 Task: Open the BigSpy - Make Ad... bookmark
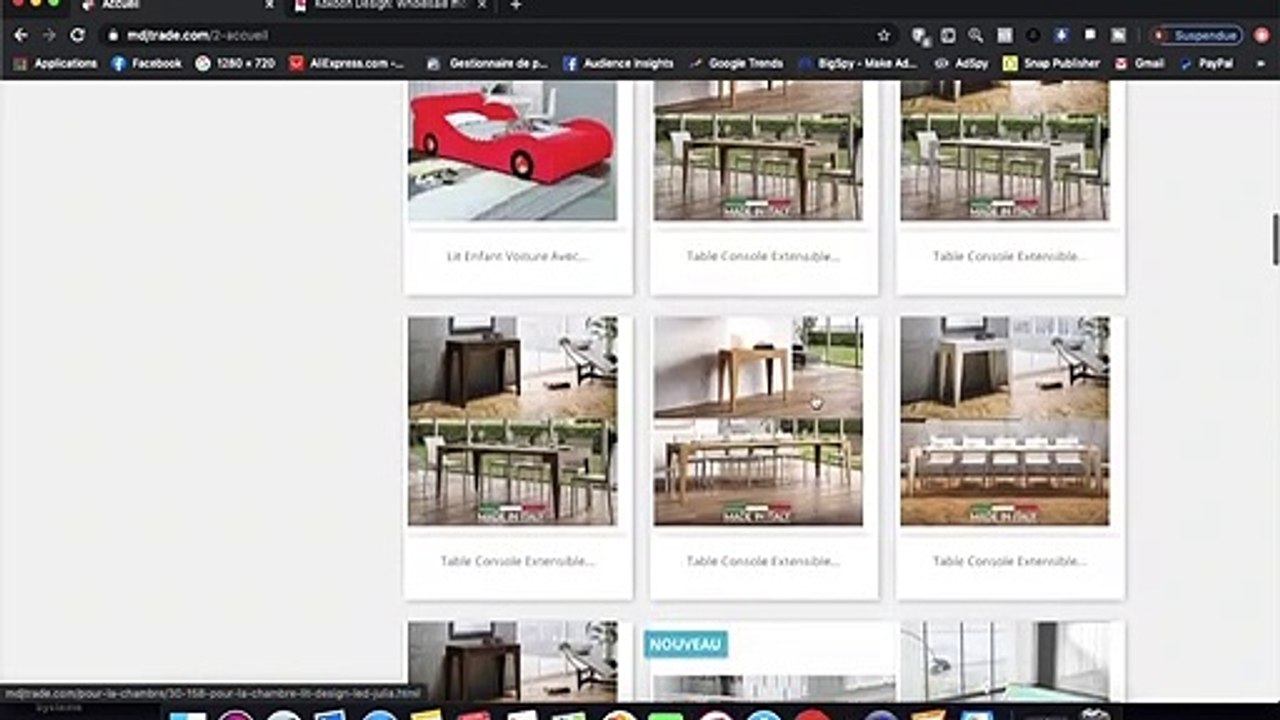(x=858, y=63)
